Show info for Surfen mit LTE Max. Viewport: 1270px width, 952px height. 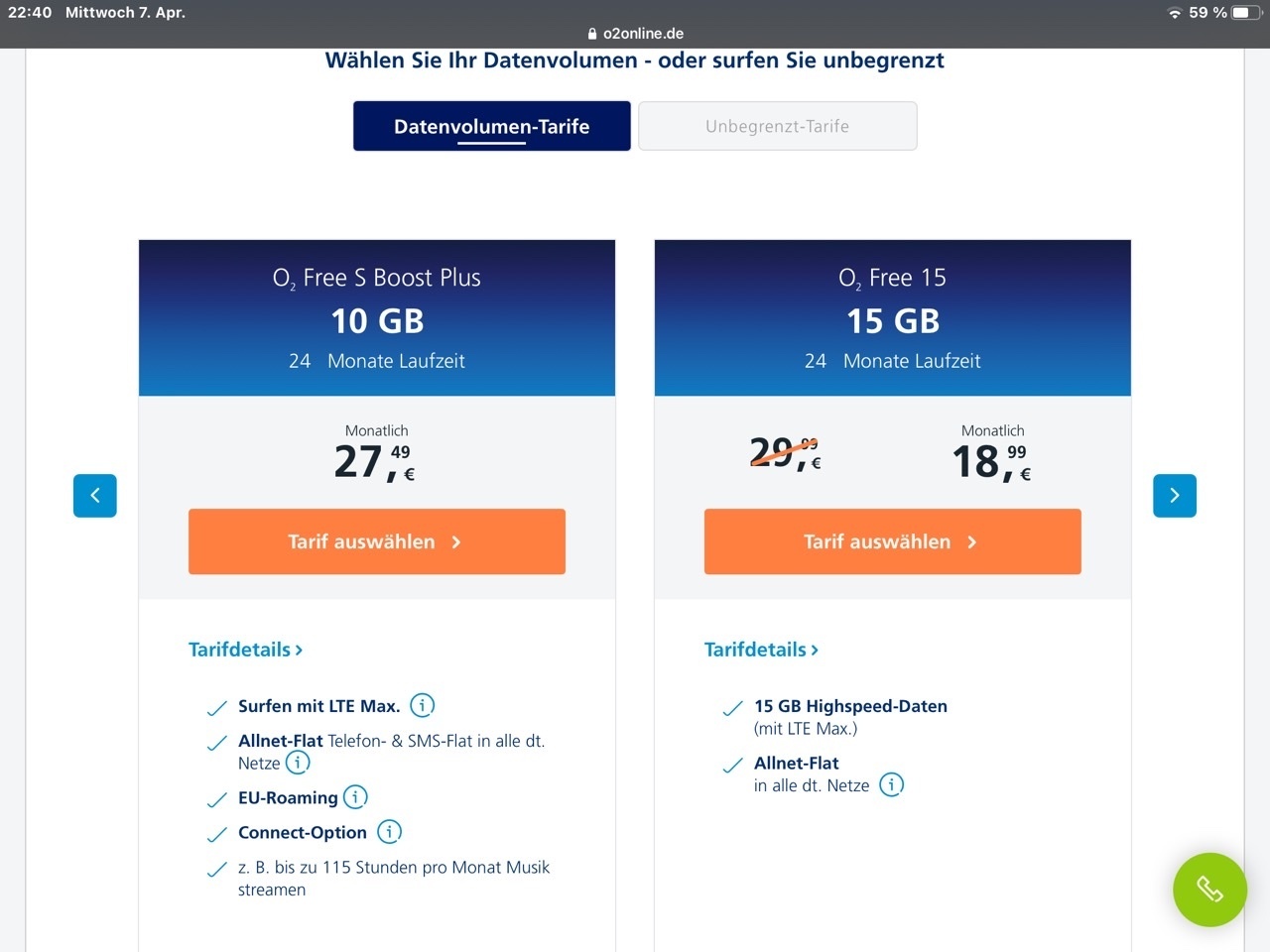click(x=423, y=705)
